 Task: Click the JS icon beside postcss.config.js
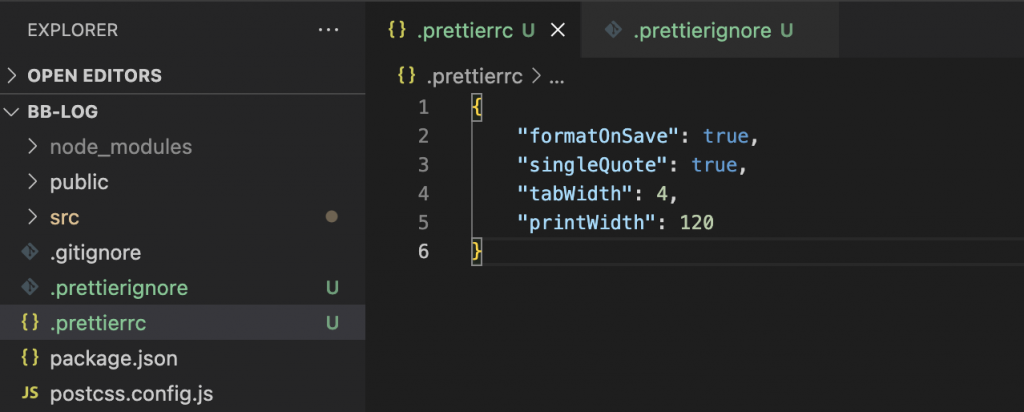pyautogui.click(x=31, y=393)
